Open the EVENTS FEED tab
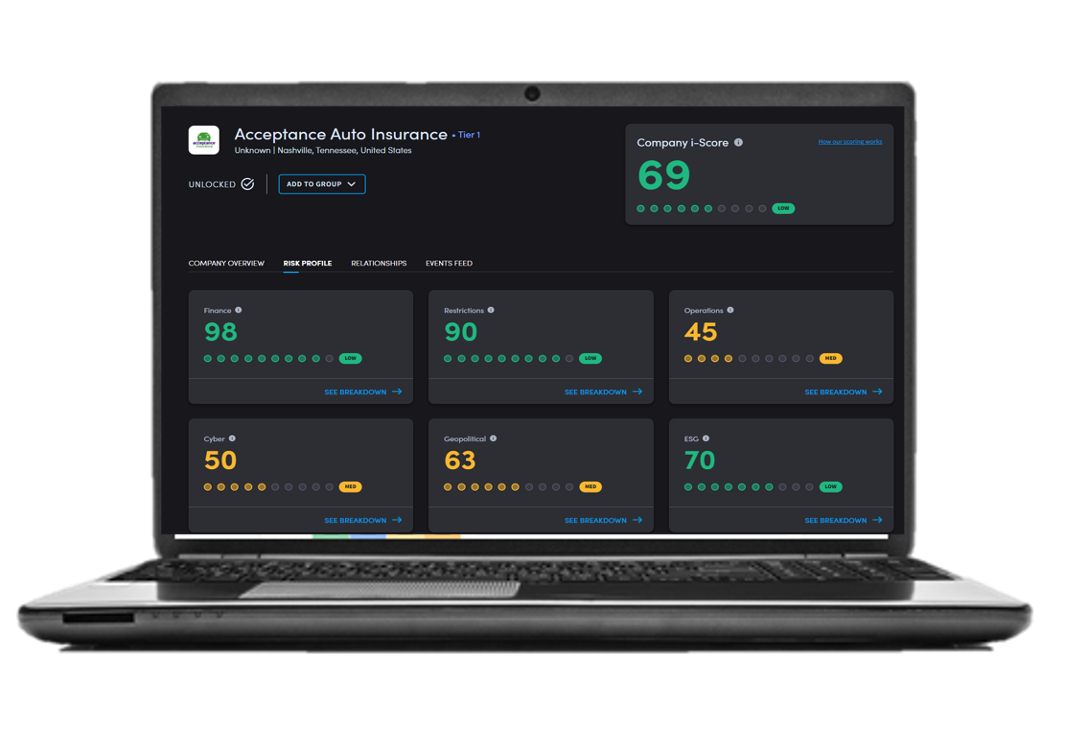The image size is (1067, 742). click(448, 263)
